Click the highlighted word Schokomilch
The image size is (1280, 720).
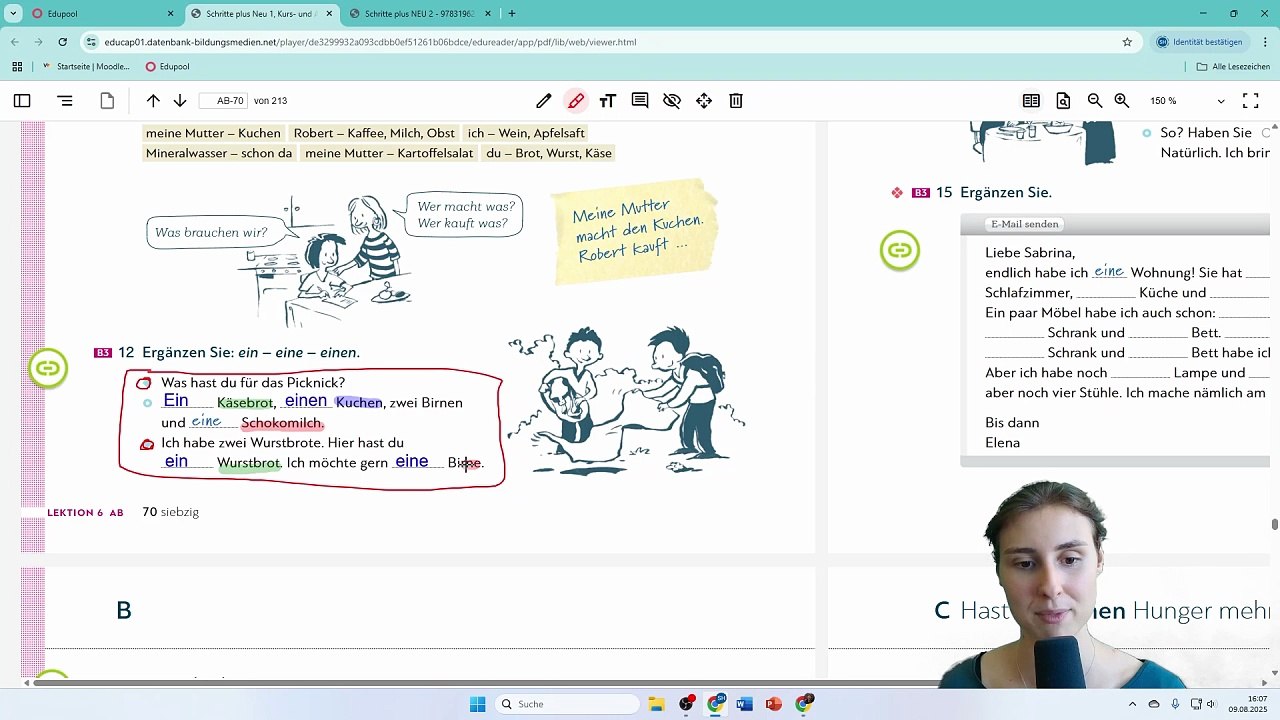pos(282,423)
